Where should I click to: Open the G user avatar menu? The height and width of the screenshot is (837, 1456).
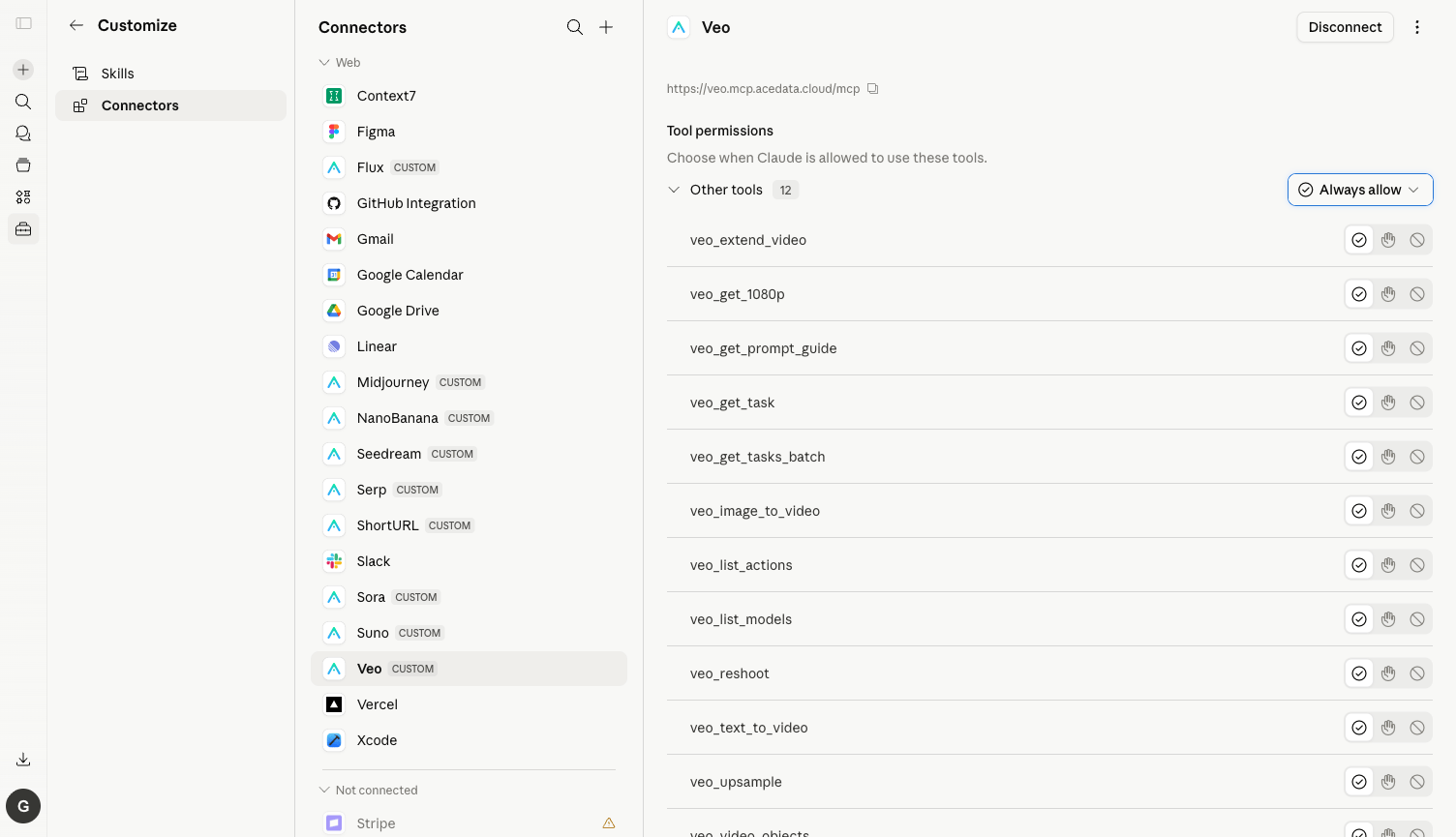pos(23,806)
